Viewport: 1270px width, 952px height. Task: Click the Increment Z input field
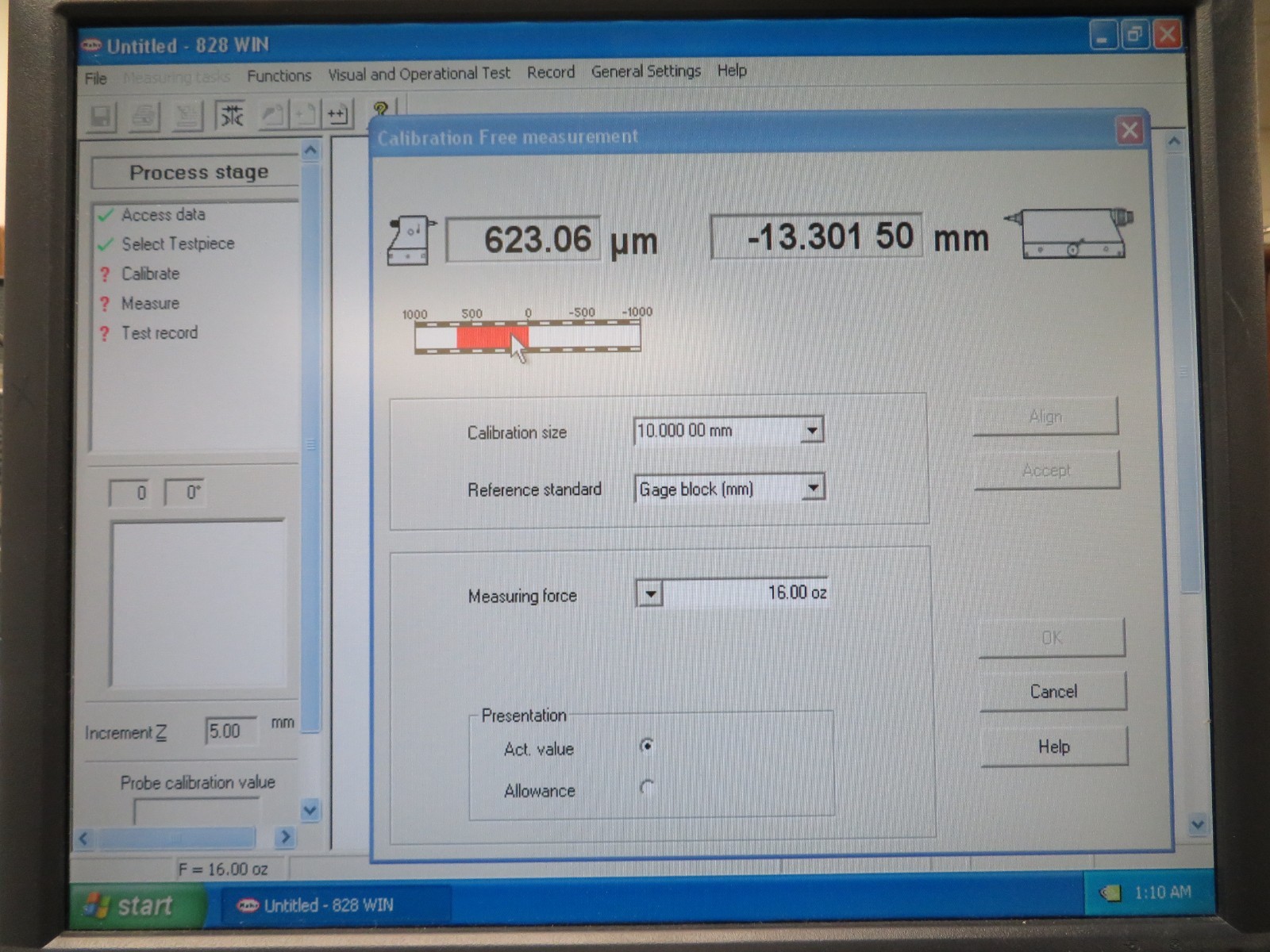point(231,731)
